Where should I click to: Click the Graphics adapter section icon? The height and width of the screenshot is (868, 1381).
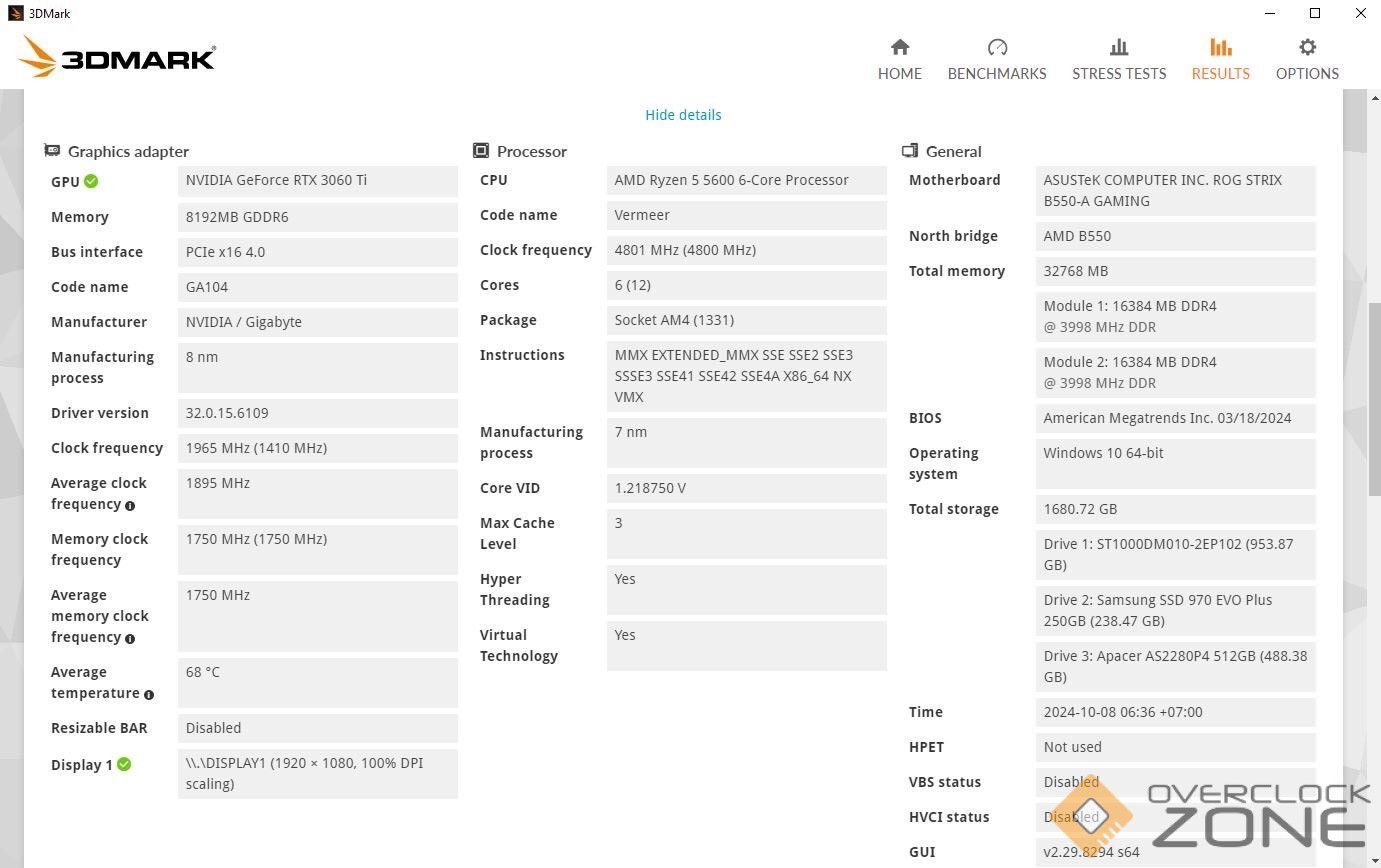[x=52, y=151]
